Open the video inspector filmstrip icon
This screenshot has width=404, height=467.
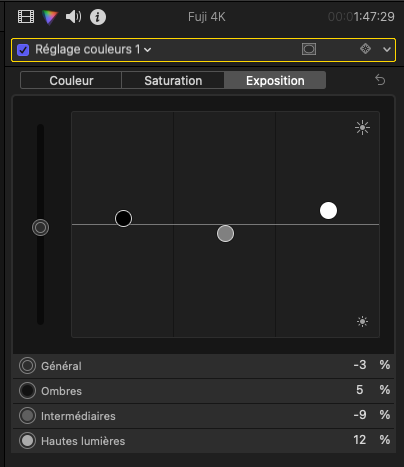coord(26,17)
